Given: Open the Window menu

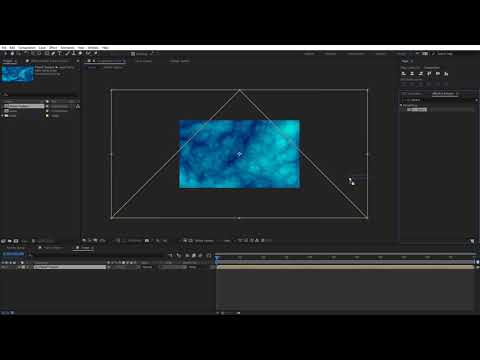Looking at the screenshot, I should 93,48.
